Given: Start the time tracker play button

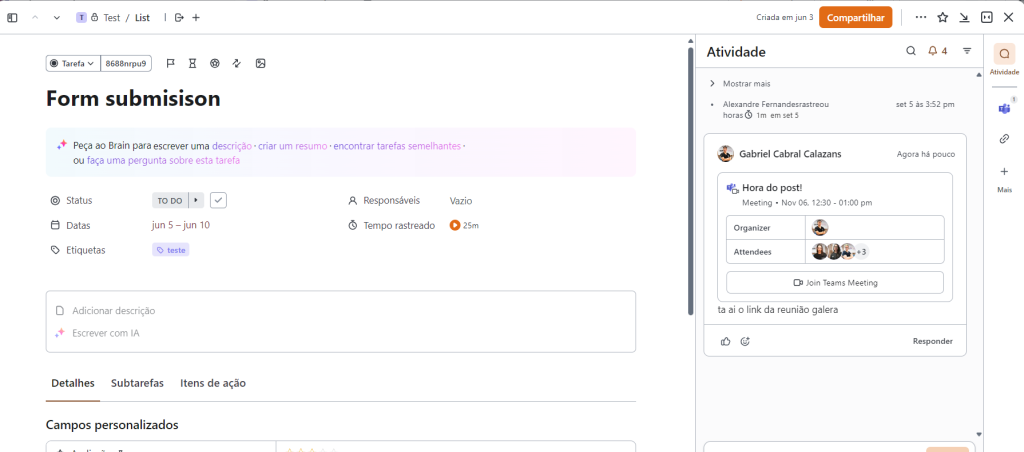Looking at the screenshot, I should click(455, 225).
